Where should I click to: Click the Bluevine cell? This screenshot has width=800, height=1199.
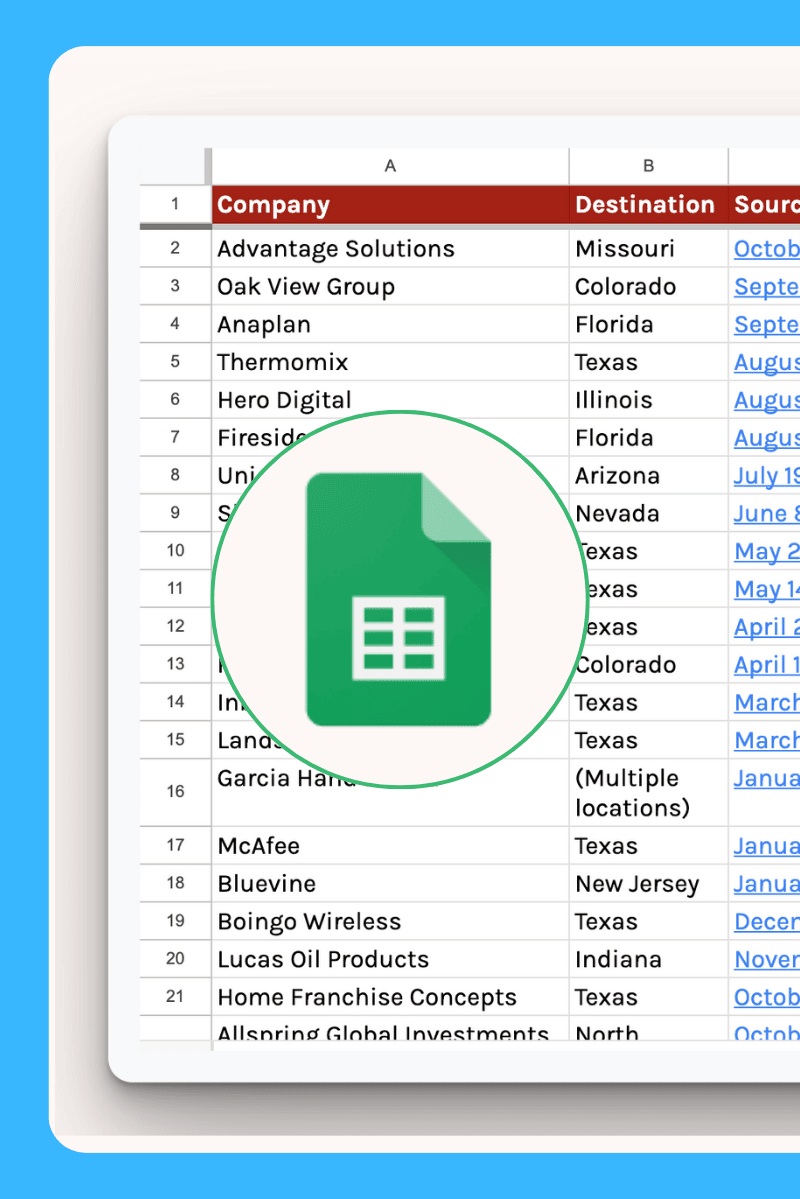coord(390,883)
